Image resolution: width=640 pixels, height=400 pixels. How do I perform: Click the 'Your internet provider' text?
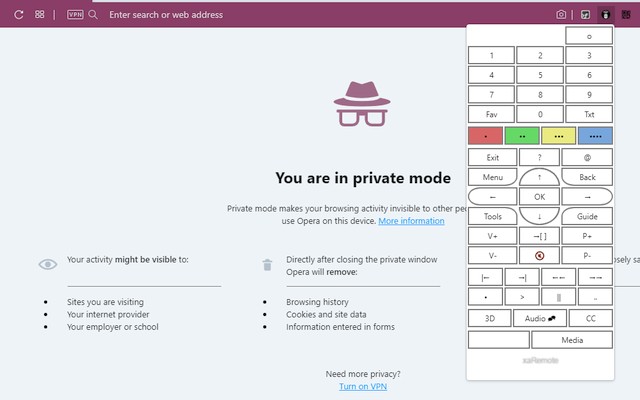pos(108,314)
